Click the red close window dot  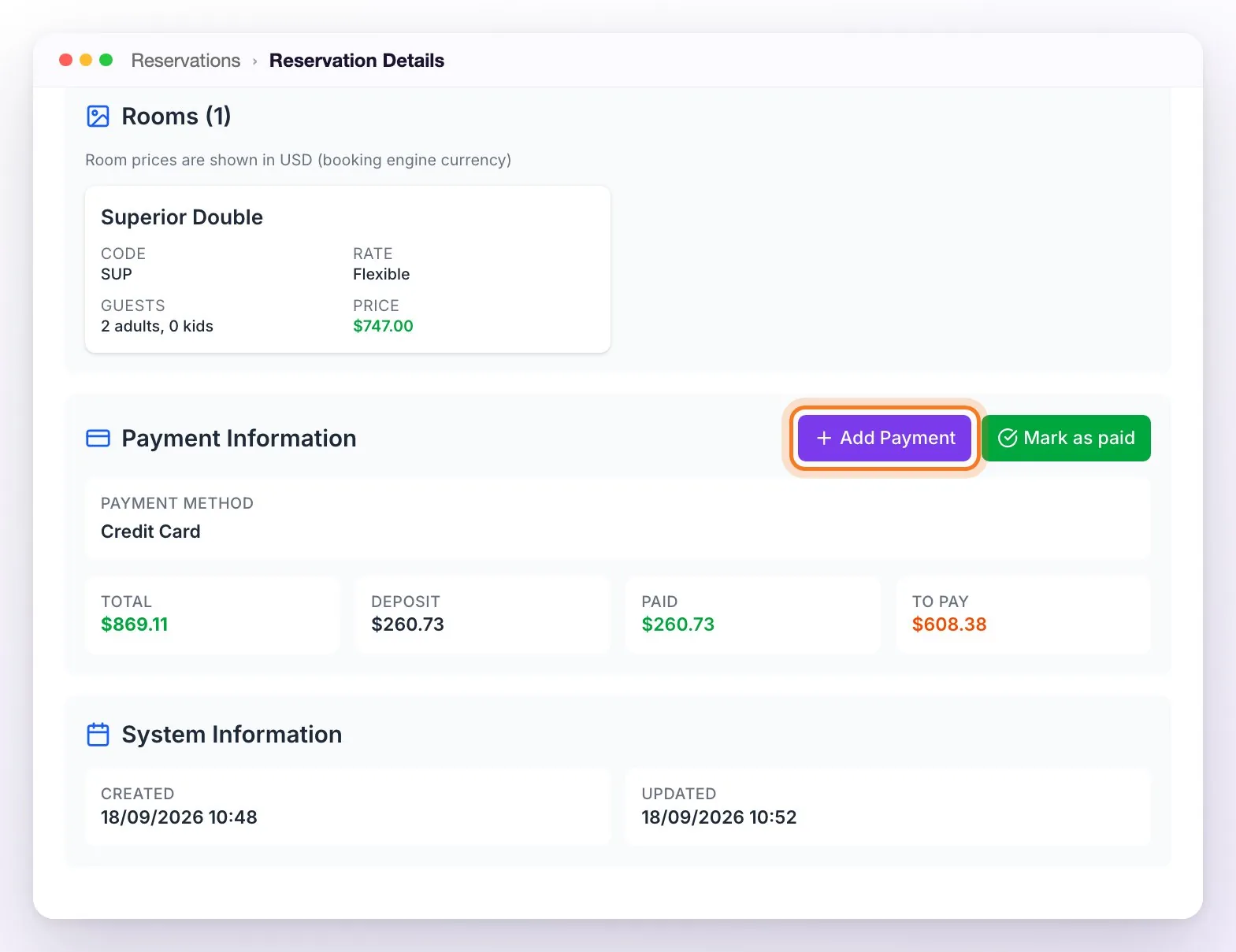pos(66,60)
